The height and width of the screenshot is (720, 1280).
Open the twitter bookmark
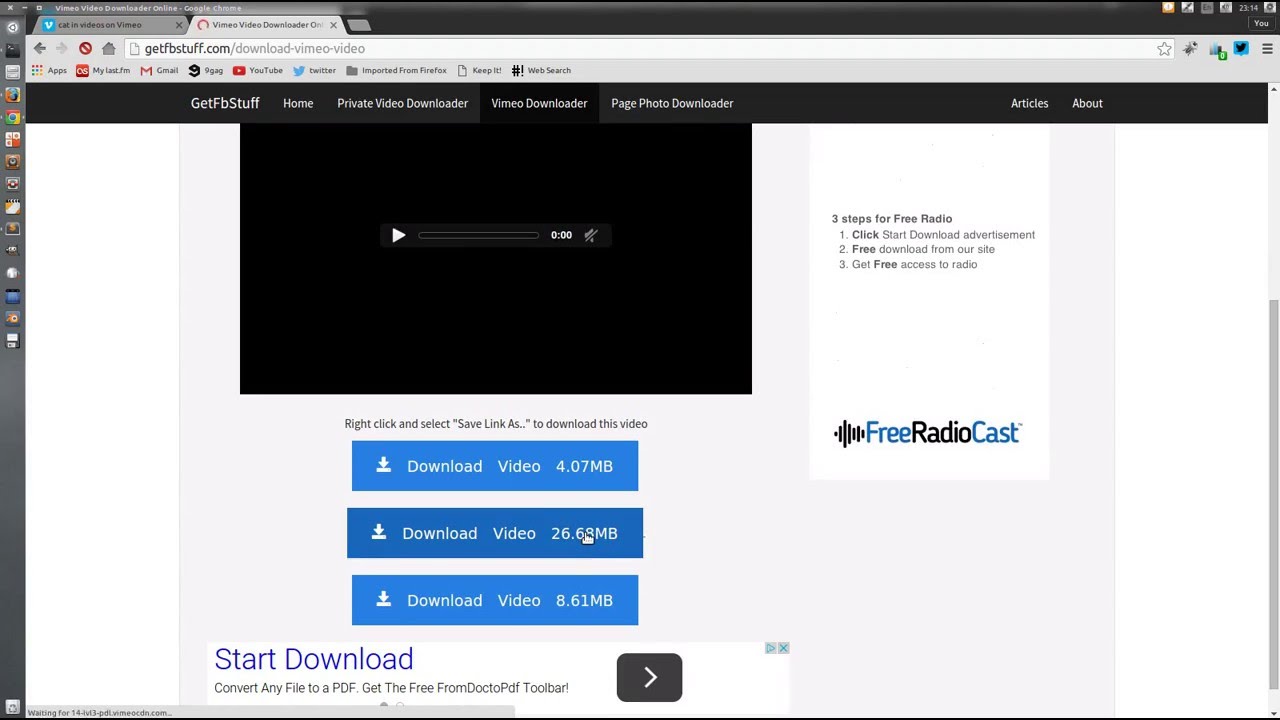(x=314, y=70)
